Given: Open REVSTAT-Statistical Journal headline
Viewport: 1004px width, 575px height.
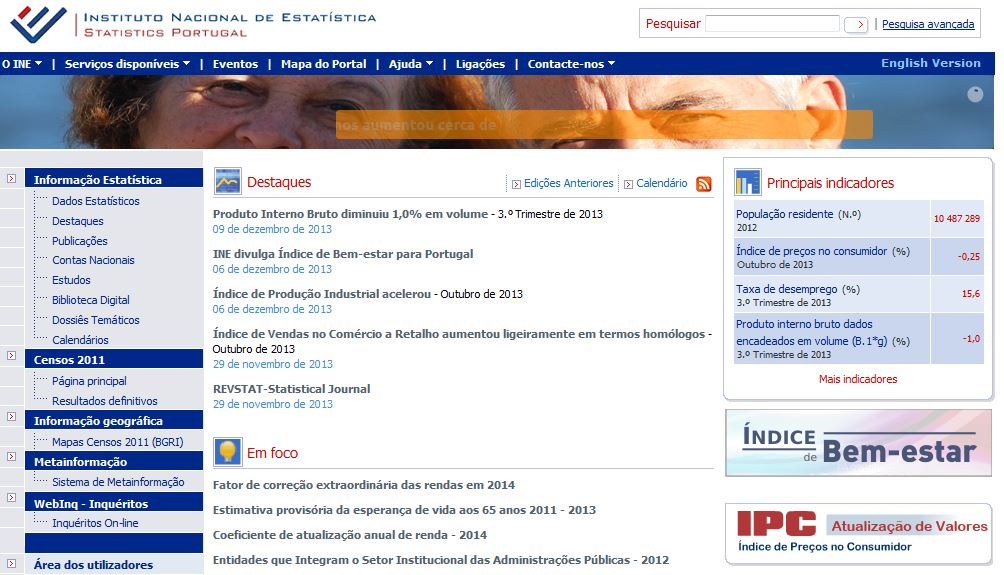Looking at the screenshot, I should [x=291, y=389].
